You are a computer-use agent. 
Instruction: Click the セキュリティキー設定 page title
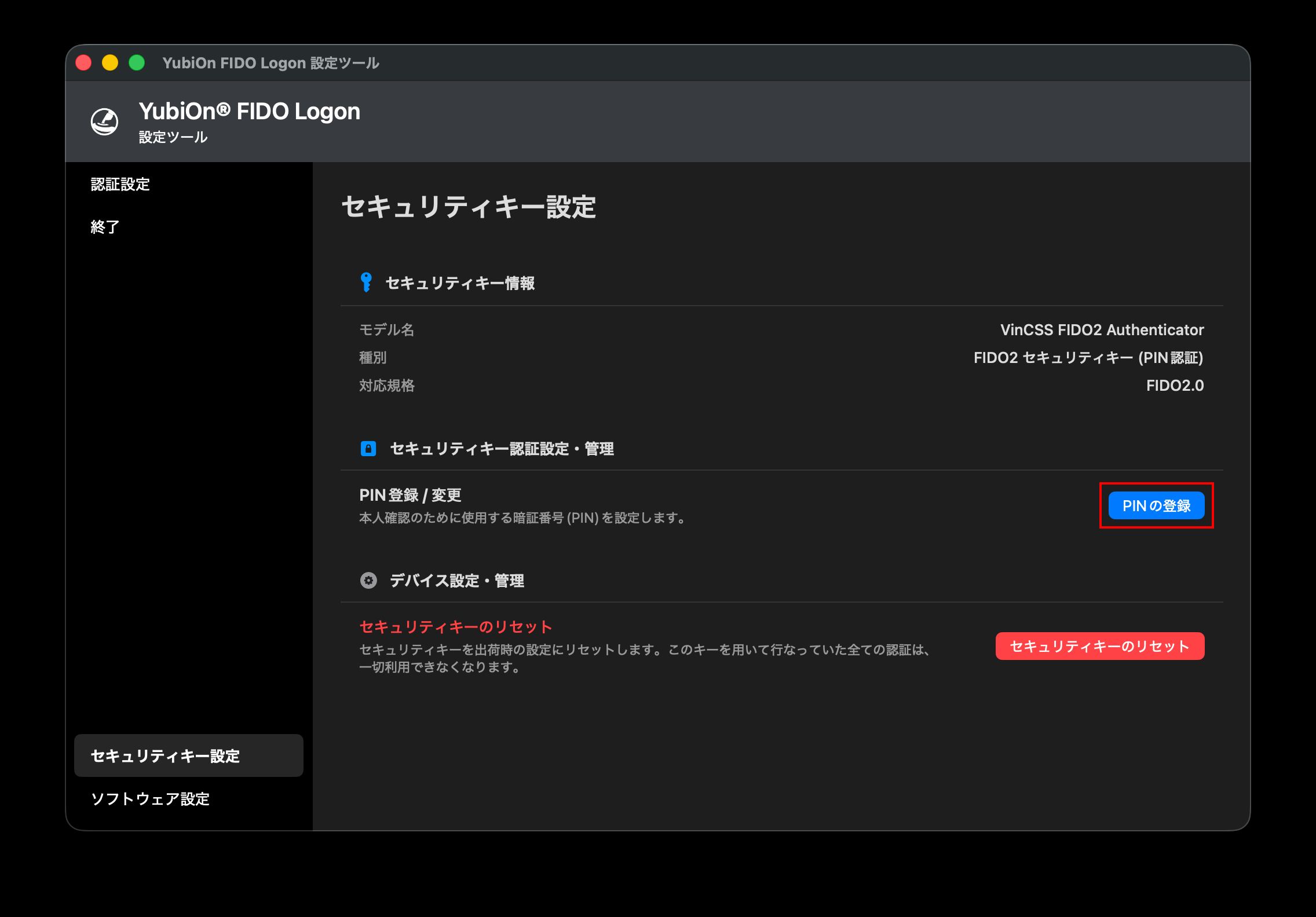pyautogui.click(x=469, y=207)
